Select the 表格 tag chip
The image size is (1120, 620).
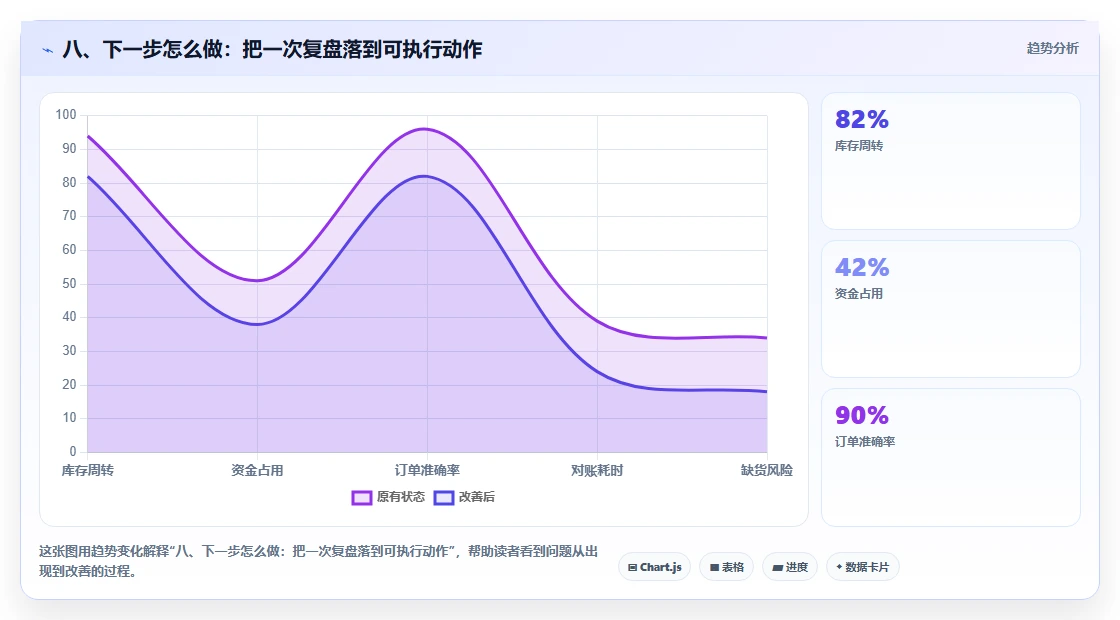tap(726, 567)
